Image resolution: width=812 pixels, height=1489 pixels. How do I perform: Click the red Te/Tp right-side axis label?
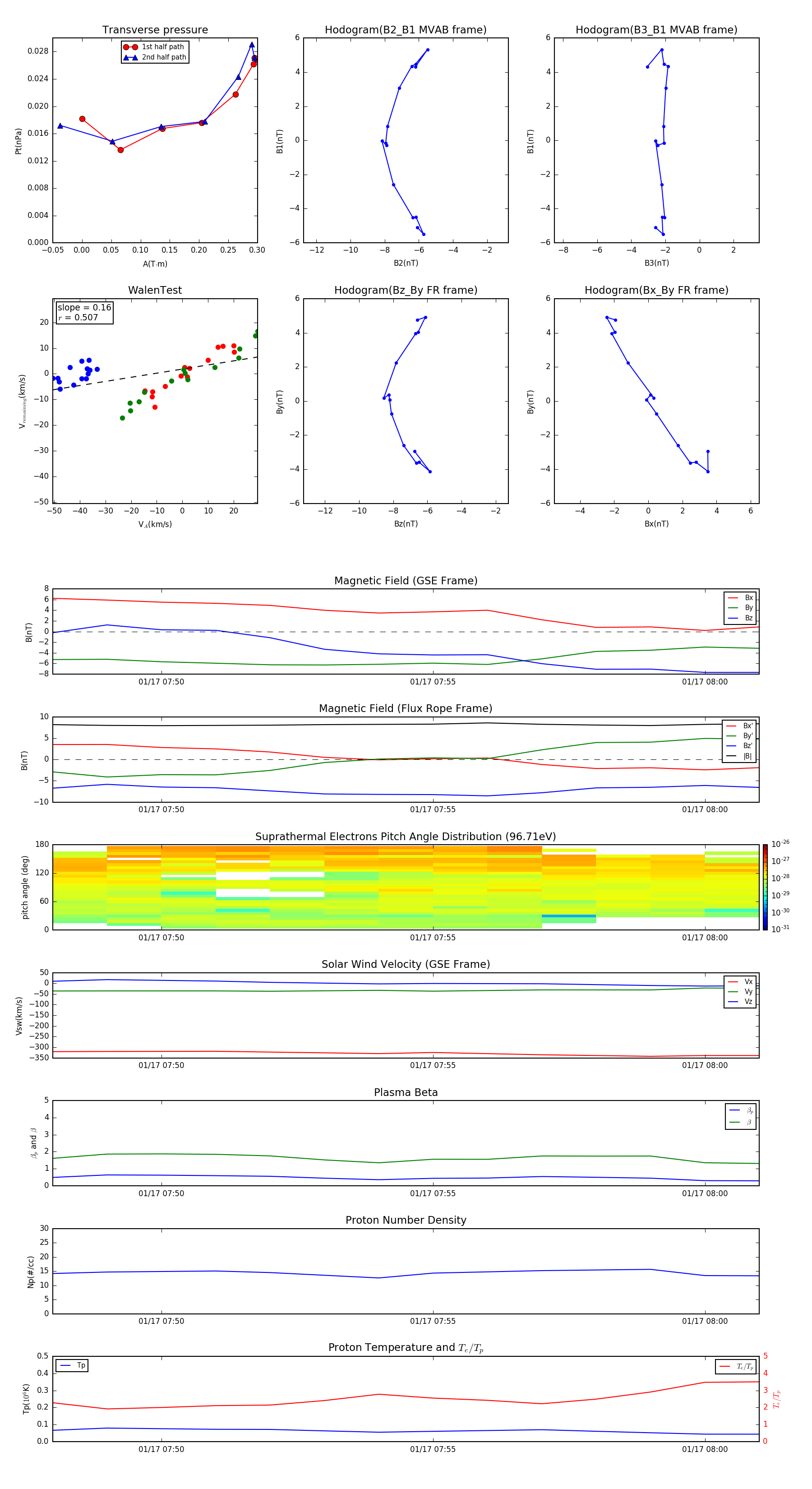click(x=776, y=1399)
